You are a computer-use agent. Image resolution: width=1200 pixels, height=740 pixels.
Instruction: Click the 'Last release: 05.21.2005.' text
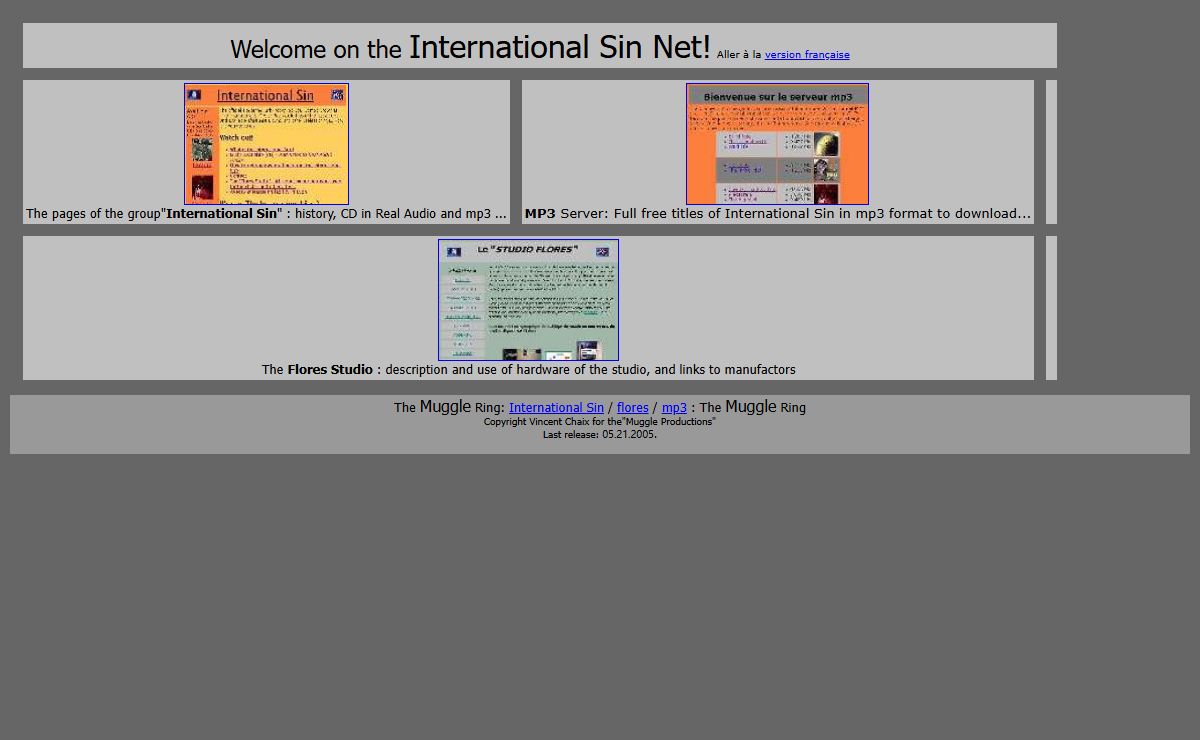[600, 435]
